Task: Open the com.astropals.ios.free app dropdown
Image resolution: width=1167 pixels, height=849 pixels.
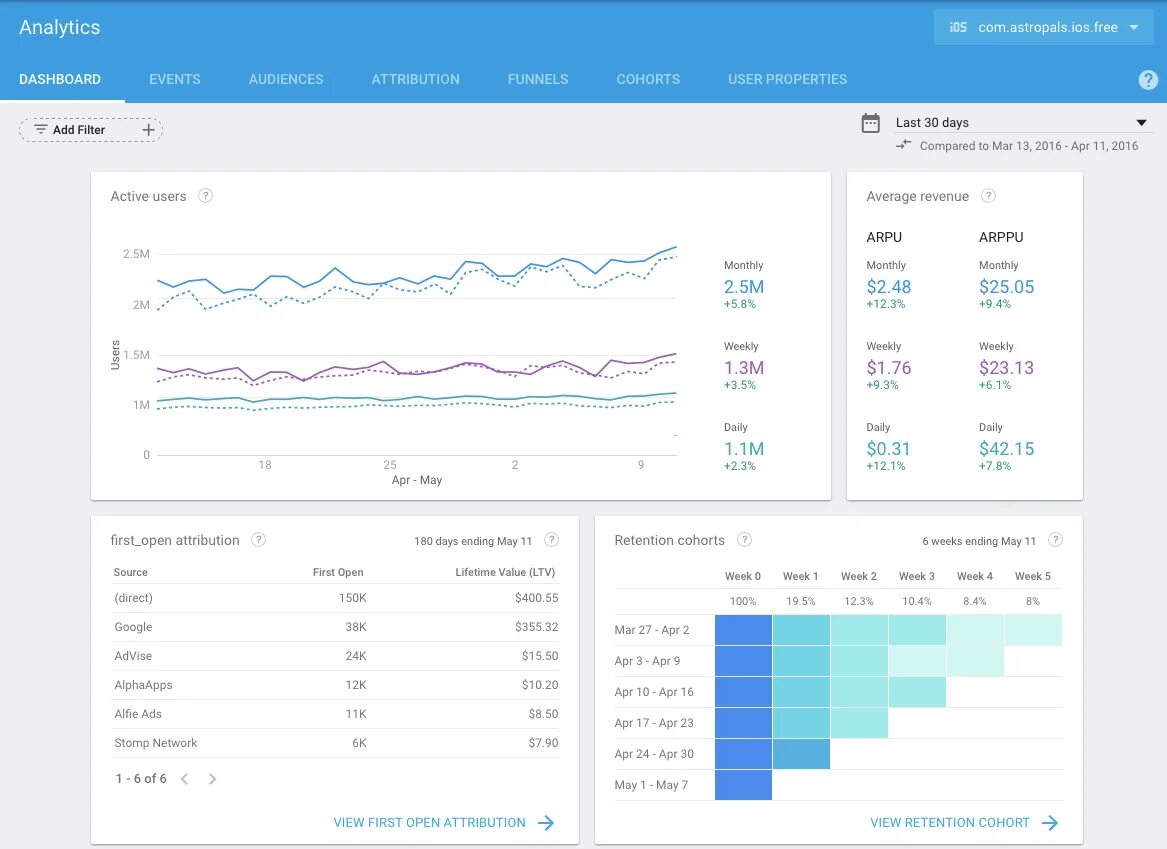Action: tap(1043, 28)
